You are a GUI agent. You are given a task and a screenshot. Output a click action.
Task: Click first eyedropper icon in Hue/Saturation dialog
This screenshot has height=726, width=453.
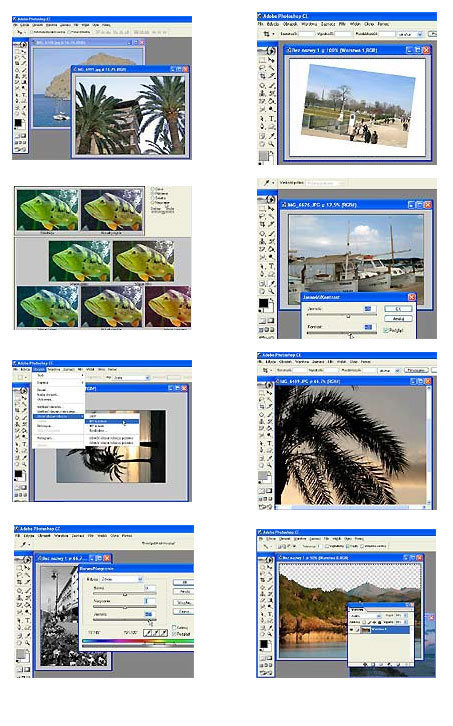tap(148, 632)
